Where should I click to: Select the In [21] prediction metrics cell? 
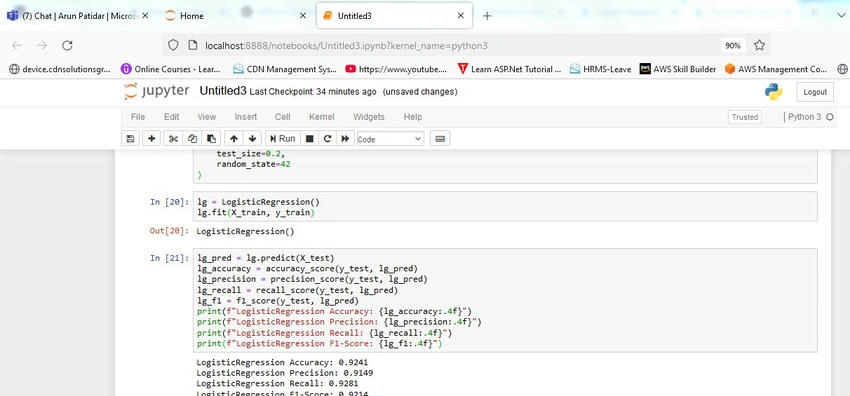tap(505, 300)
